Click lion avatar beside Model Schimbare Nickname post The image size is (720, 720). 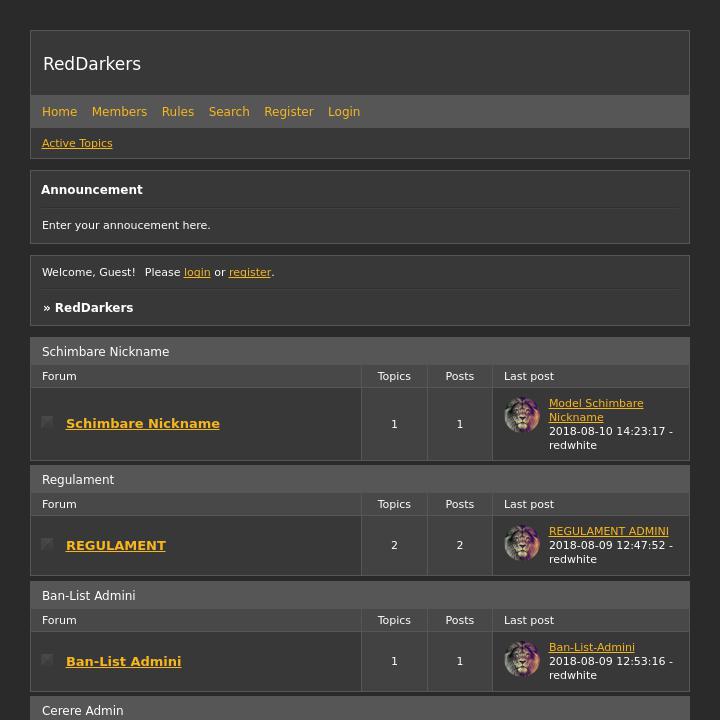pyautogui.click(x=522, y=415)
